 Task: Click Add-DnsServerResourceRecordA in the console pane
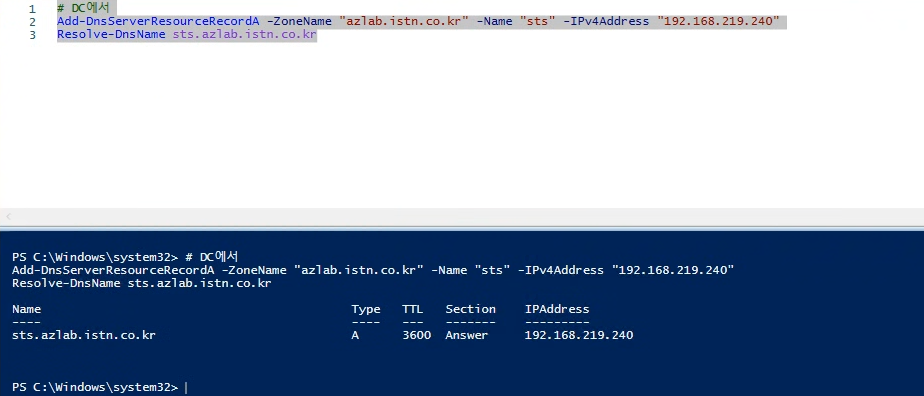(113, 270)
